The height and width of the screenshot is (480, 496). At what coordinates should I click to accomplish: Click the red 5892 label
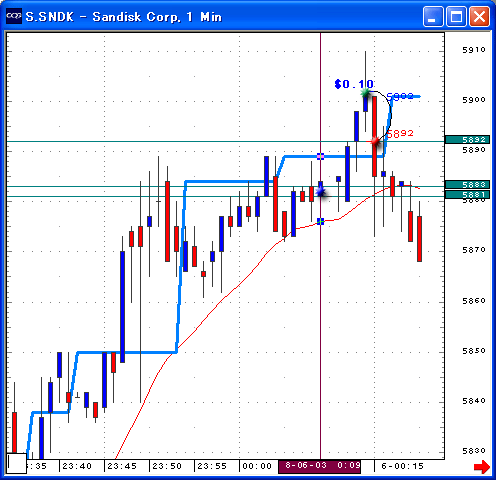click(x=400, y=133)
